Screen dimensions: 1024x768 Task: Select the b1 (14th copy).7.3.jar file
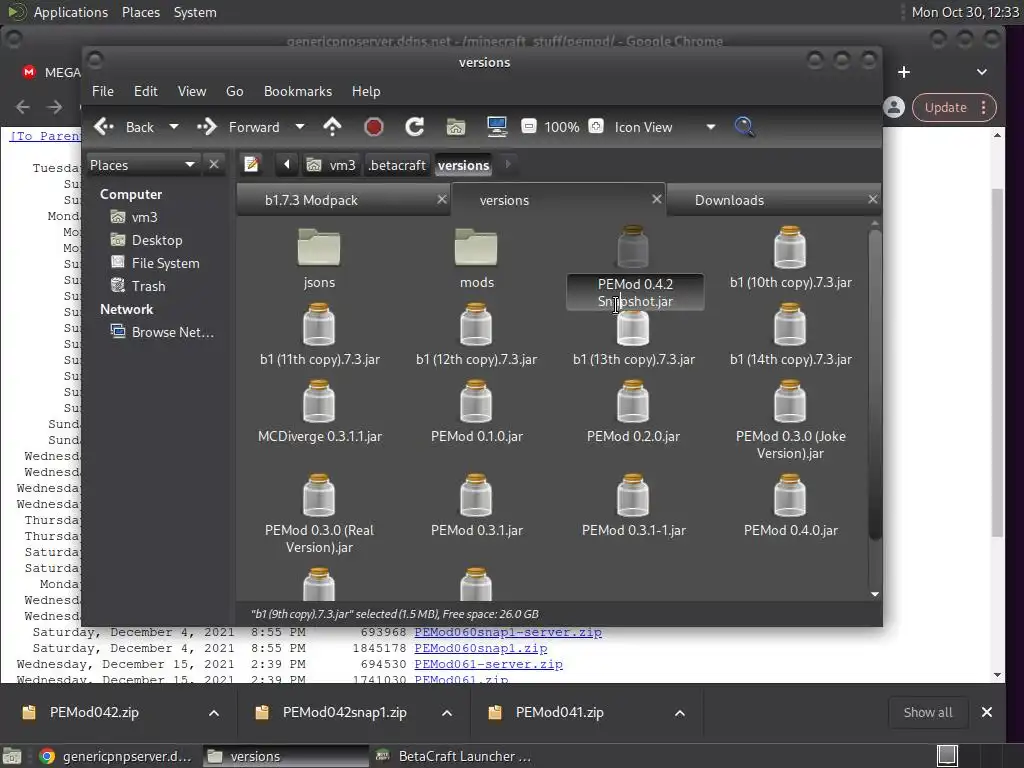[790, 334]
